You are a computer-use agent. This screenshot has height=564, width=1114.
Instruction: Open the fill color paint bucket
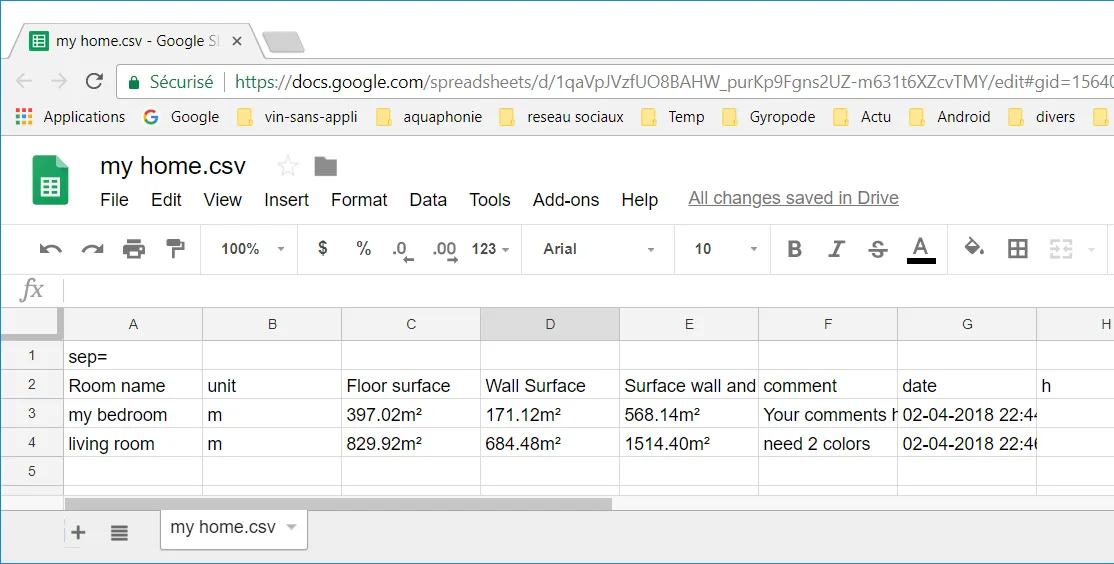click(974, 247)
